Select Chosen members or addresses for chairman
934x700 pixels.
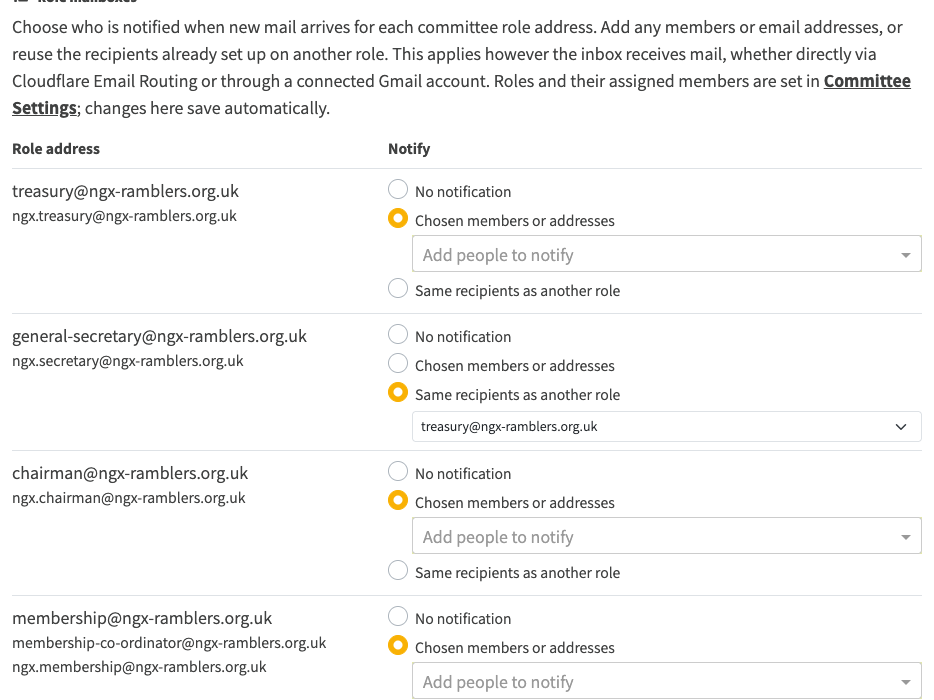[x=398, y=500]
